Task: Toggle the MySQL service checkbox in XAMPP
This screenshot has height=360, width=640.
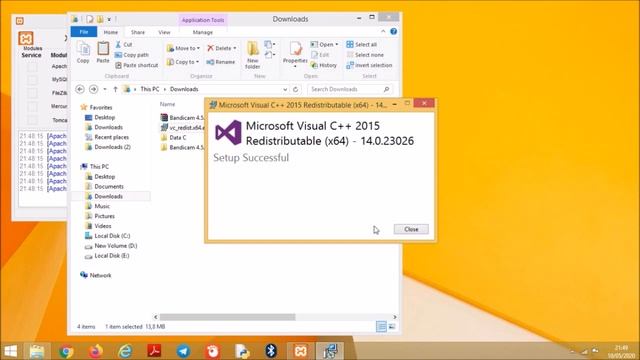Action: click(x=32, y=80)
